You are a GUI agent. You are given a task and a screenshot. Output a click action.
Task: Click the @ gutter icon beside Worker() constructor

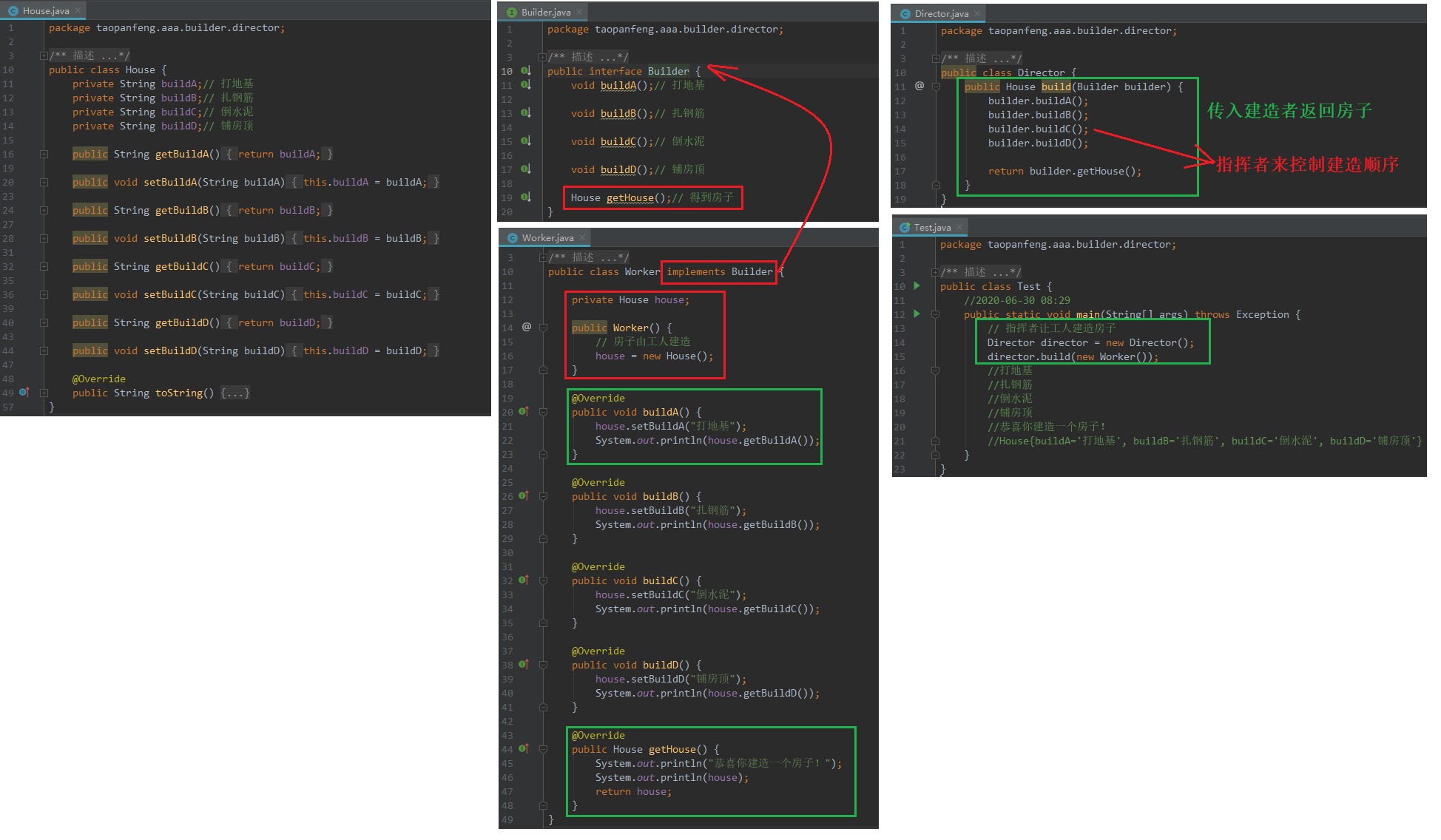(527, 327)
